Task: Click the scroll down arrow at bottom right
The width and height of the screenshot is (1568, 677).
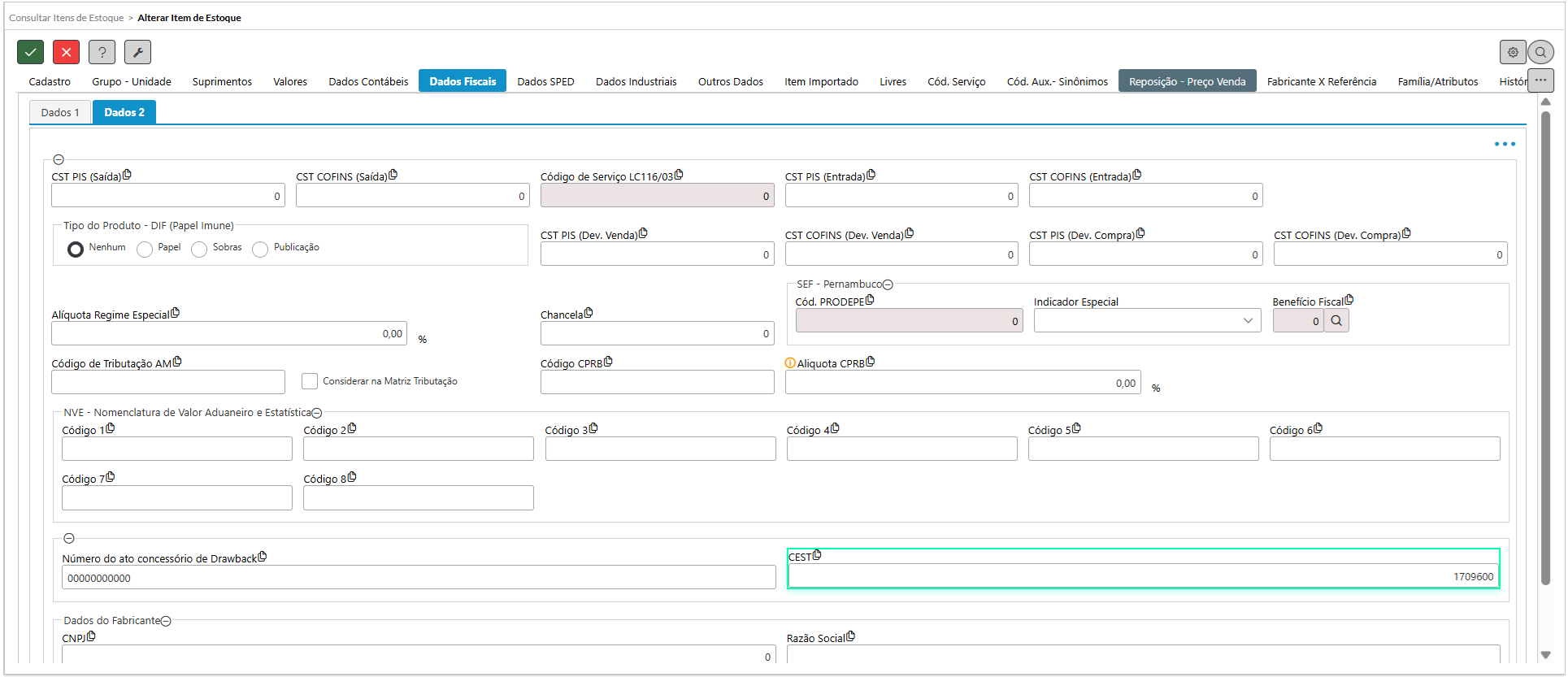Action: point(1546,655)
